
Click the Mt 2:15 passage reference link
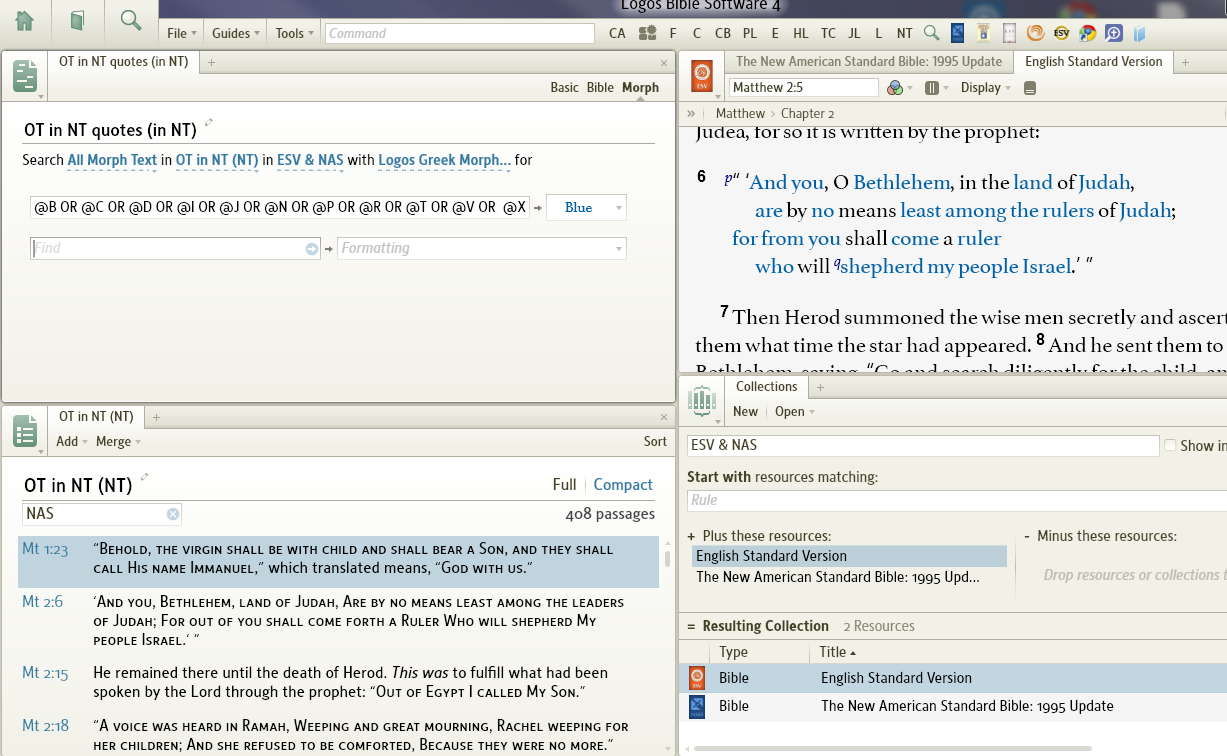[x=45, y=674]
